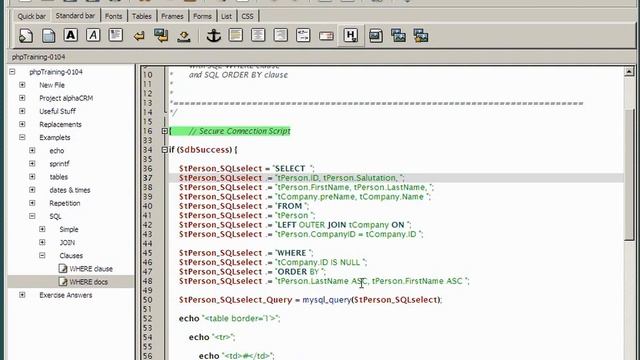Insert an image with the single image icon
The height and width of the screenshot is (360, 640).
click(x=376, y=36)
